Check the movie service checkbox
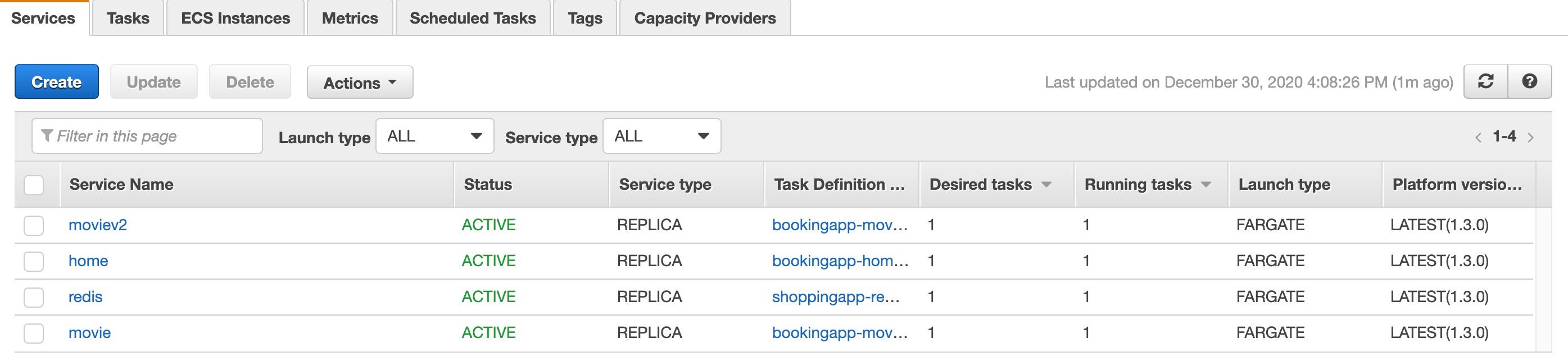Image resolution: width=1568 pixels, height=356 pixels. pyautogui.click(x=34, y=333)
